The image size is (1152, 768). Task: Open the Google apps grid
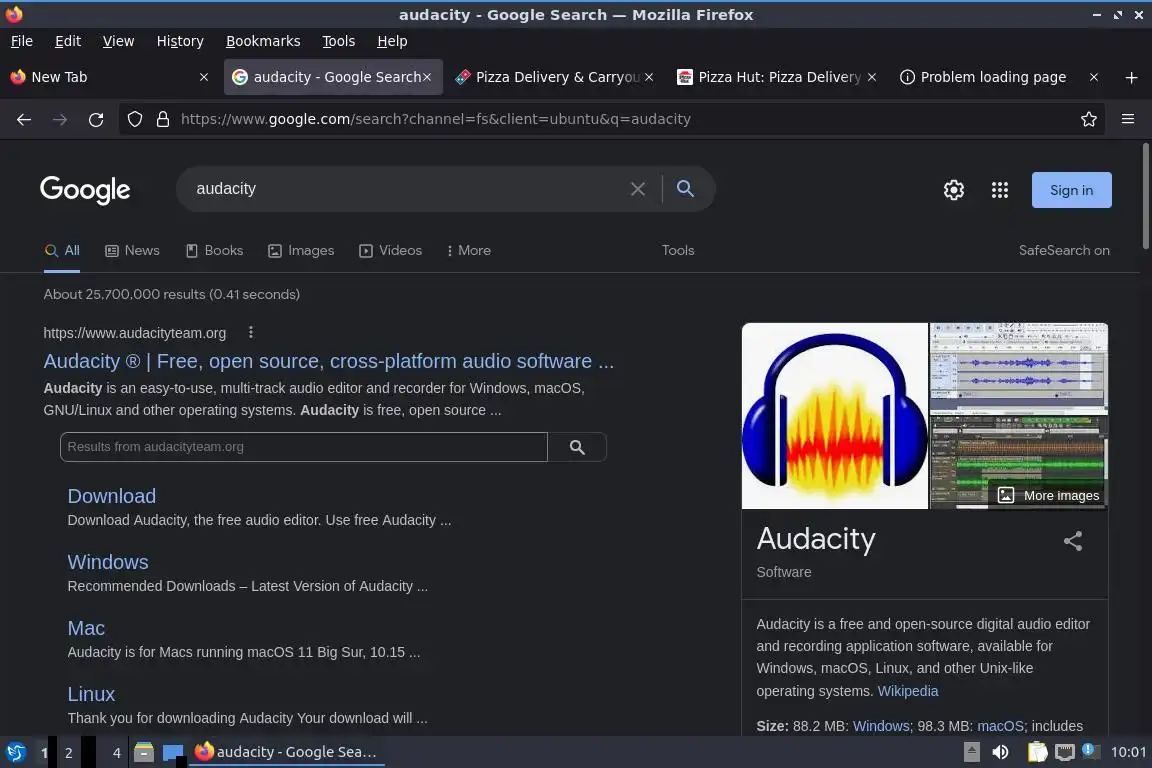pos(1000,190)
